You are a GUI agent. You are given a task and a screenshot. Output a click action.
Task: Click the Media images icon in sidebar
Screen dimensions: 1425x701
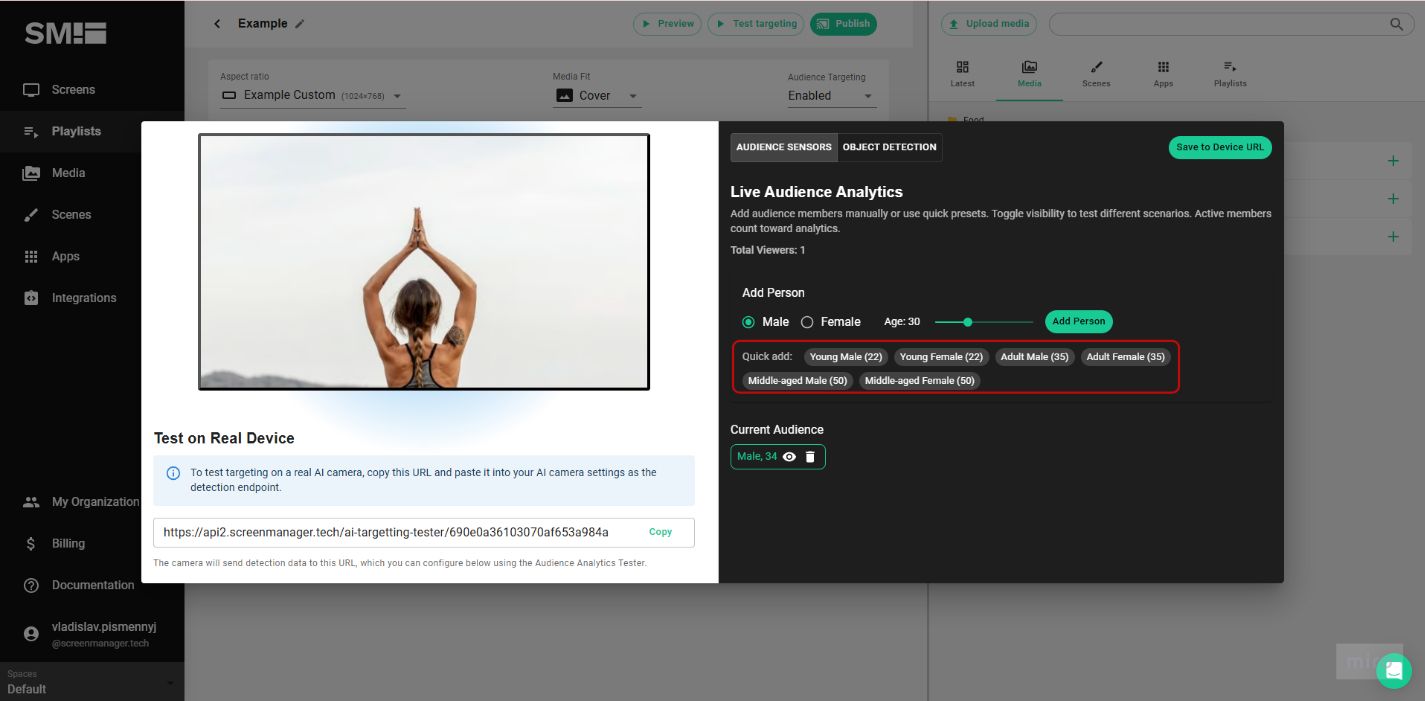(x=31, y=173)
